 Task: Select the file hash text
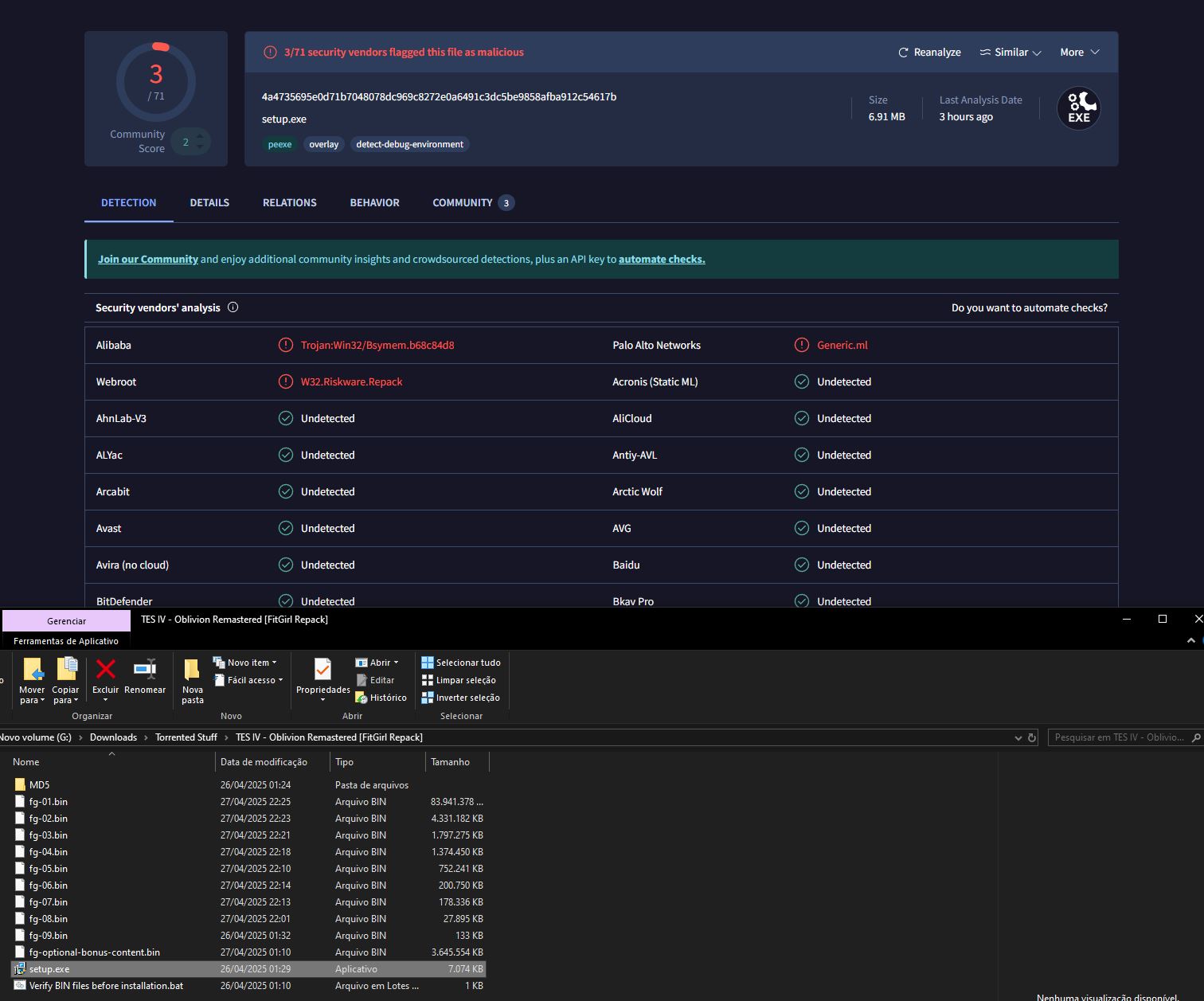pos(439,97)
